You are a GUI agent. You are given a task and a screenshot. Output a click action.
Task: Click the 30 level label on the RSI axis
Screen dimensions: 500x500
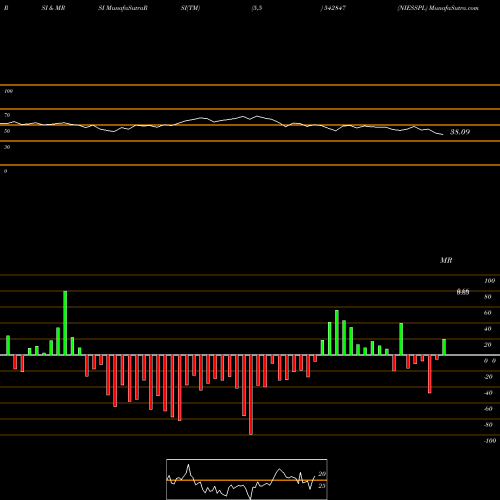pyautogui.click(x=7, y=147)
